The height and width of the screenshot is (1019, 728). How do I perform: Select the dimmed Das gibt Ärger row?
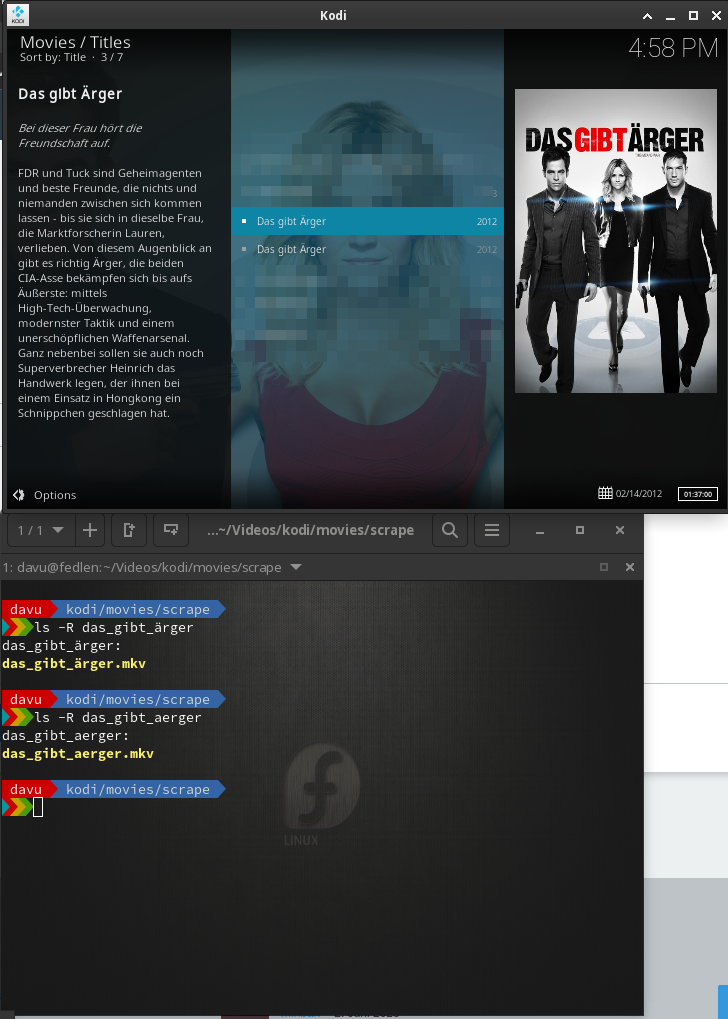tap(367, 249)
